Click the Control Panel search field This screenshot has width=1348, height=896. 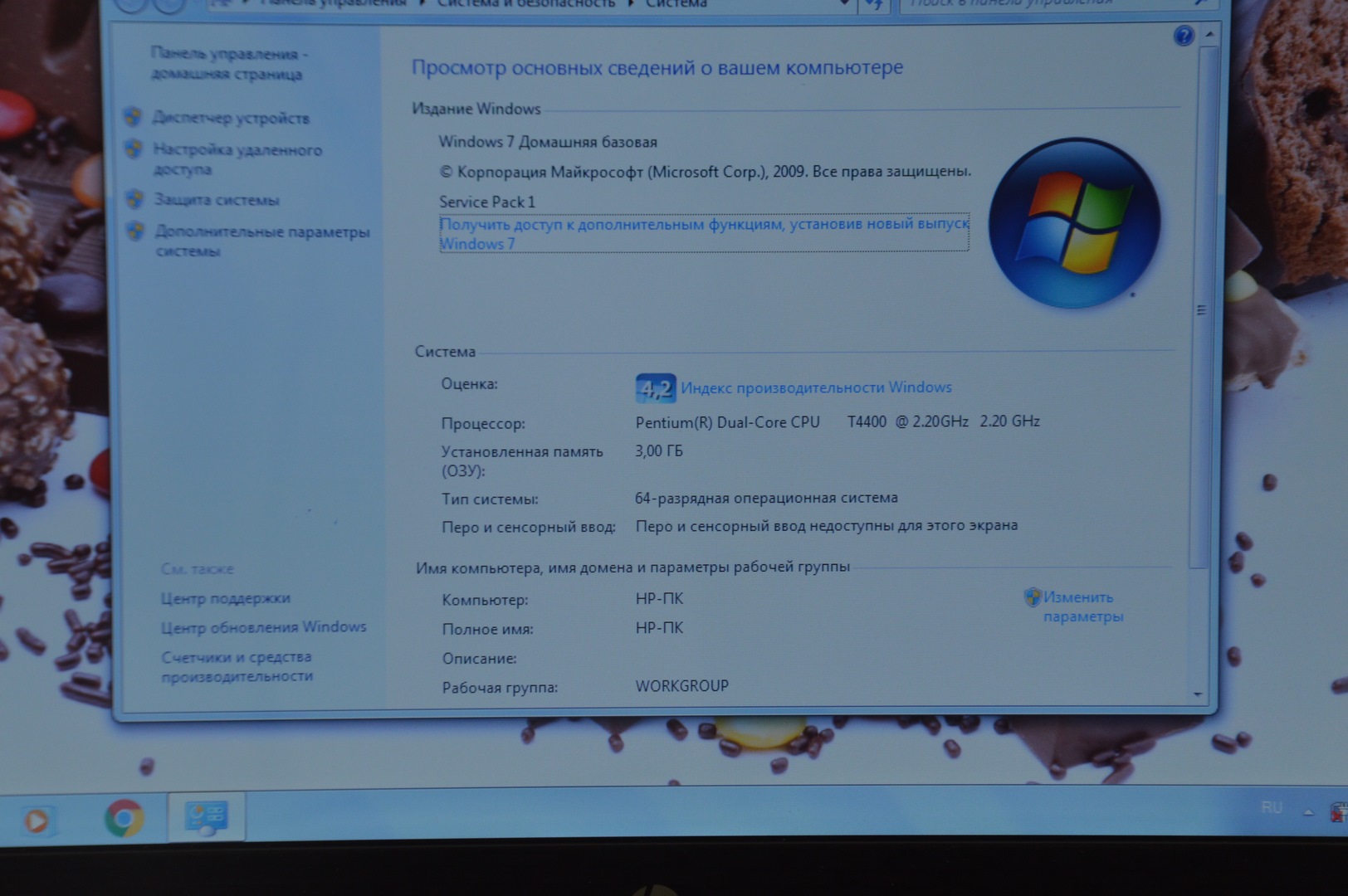tap(1058, 4)
